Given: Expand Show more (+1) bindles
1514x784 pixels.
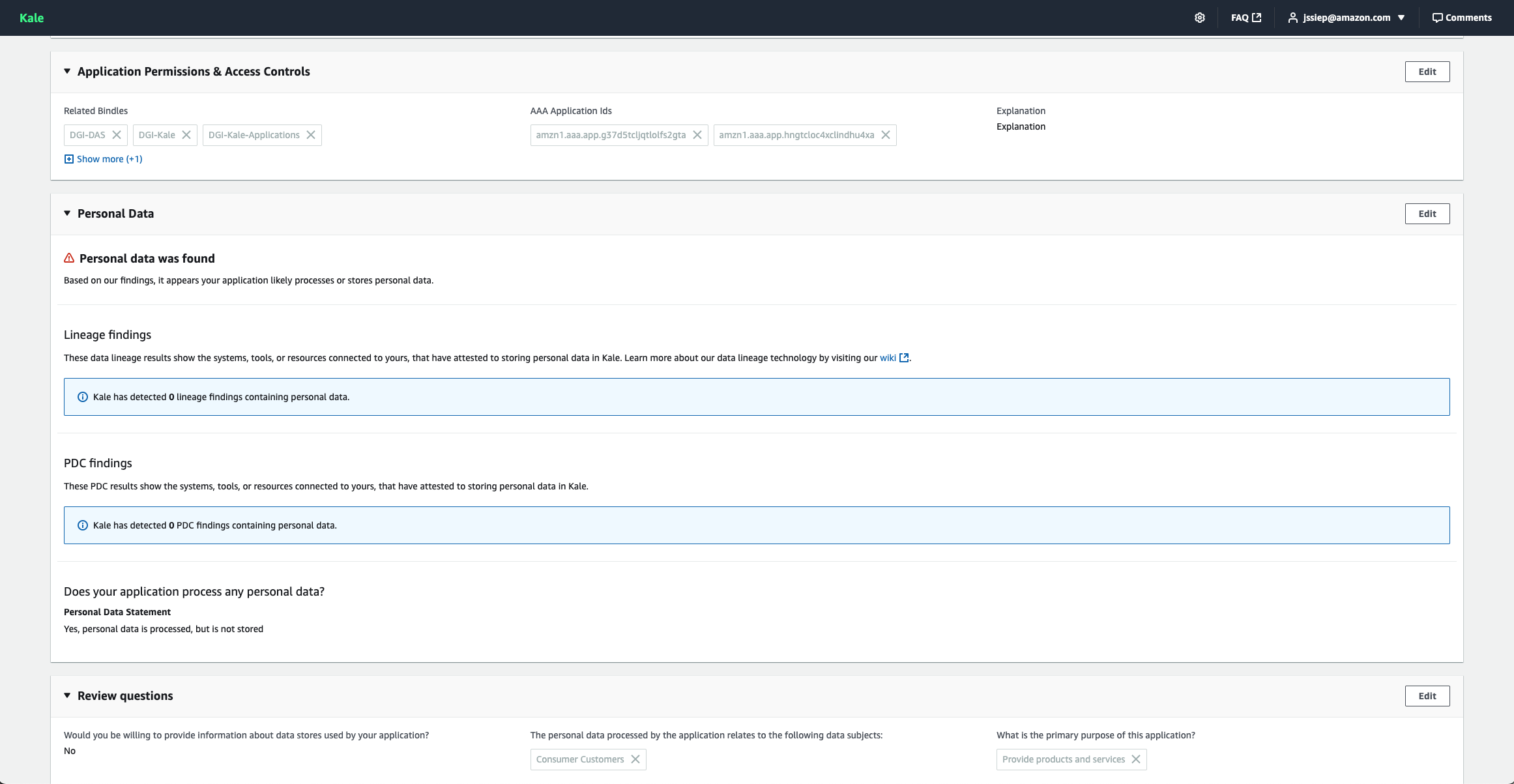Looking at the screenshot, I should pyautogui.click(x=103, y=159).
